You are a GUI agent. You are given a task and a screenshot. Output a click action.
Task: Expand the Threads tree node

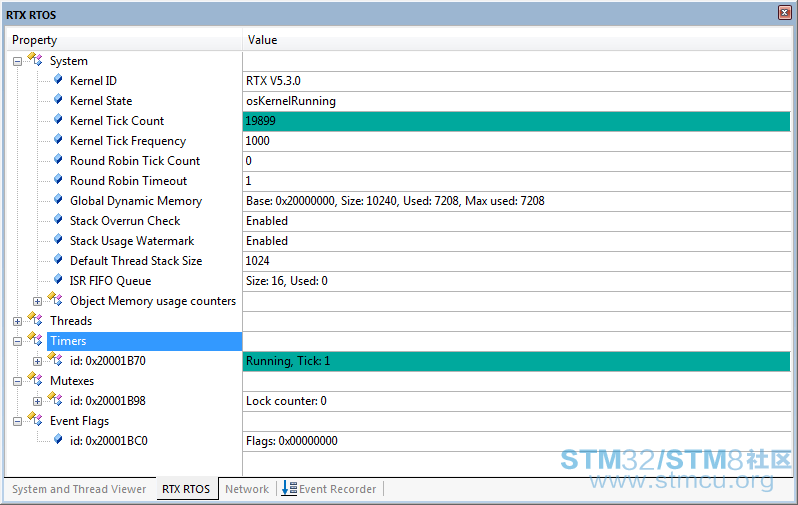pyautogui.click(x=17, y=321)
